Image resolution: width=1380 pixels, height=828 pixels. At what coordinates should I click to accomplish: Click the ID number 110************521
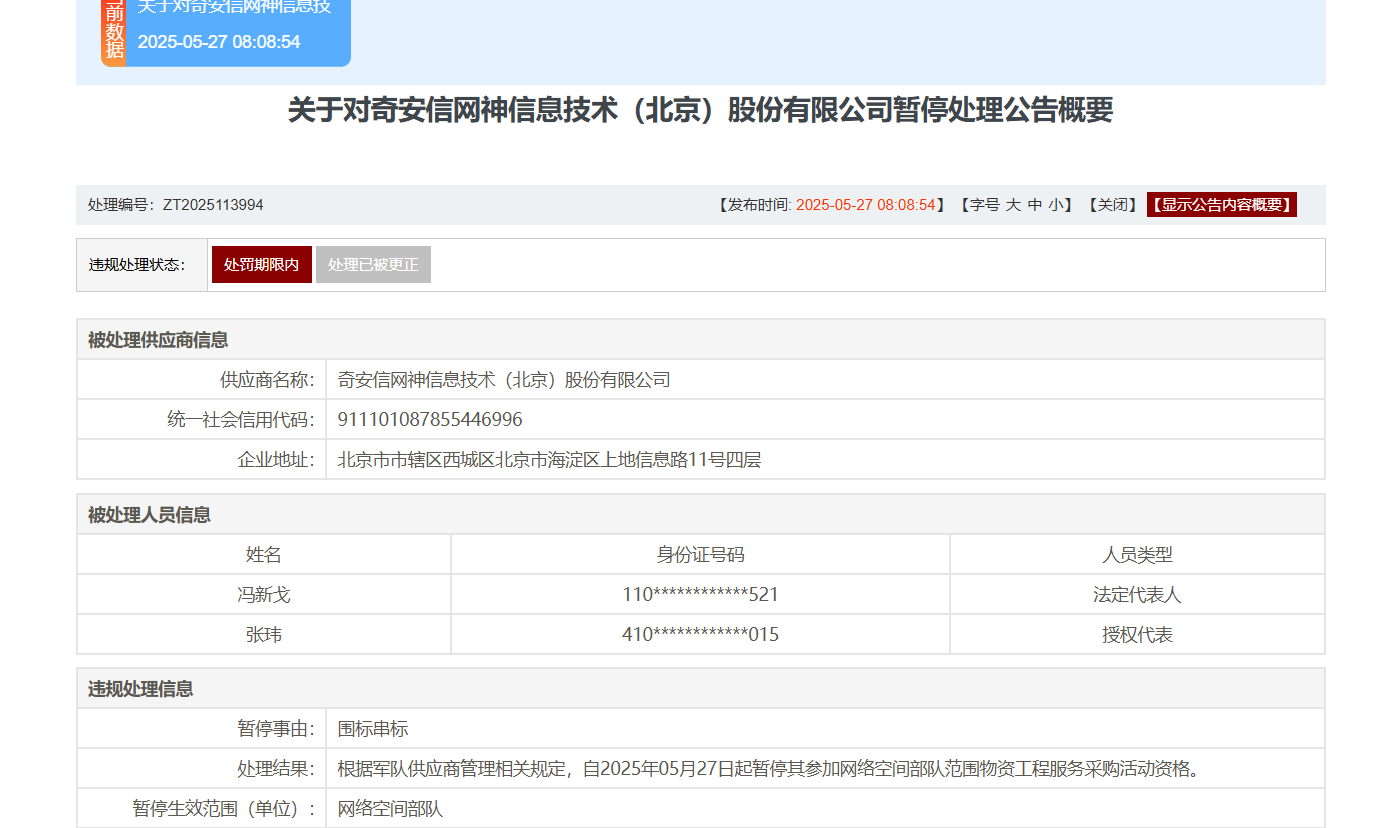[x=700, y=594]
